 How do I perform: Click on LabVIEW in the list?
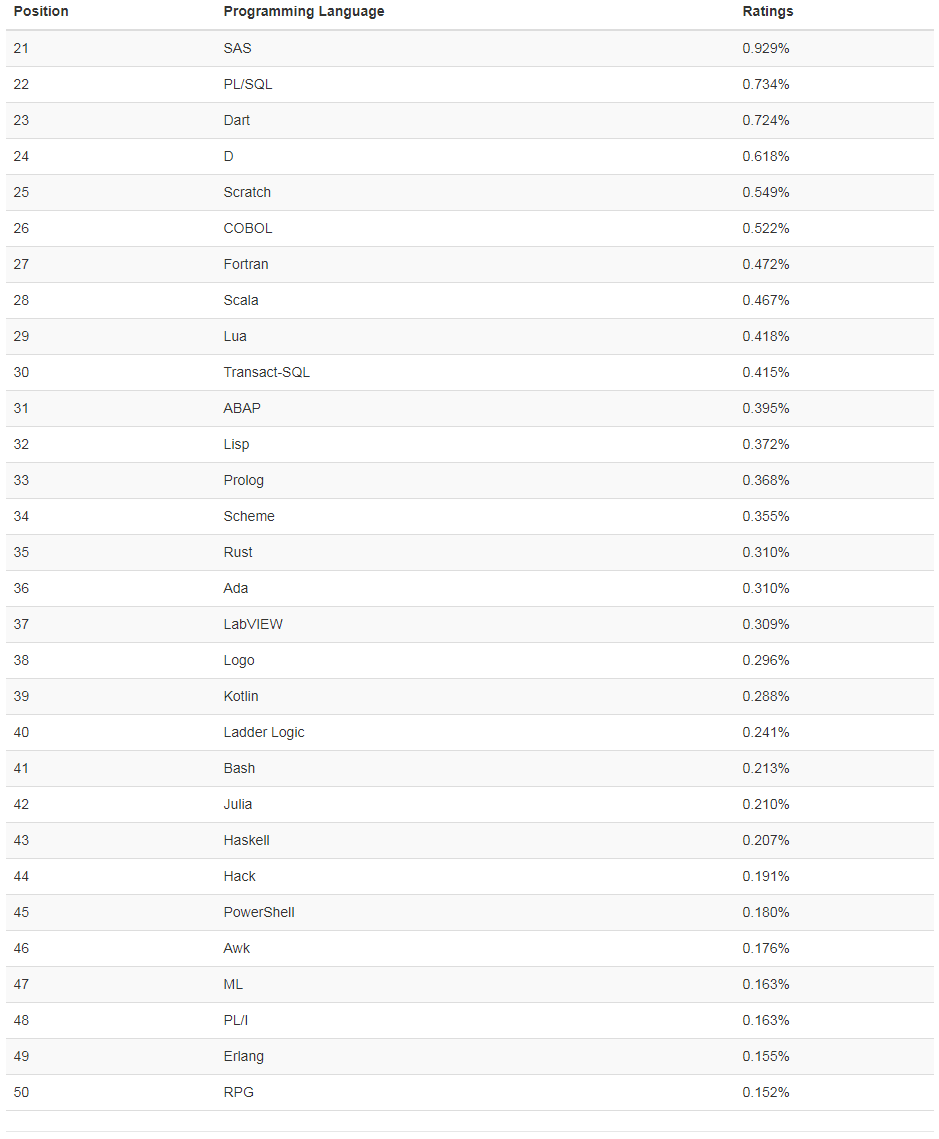[252, 624]
